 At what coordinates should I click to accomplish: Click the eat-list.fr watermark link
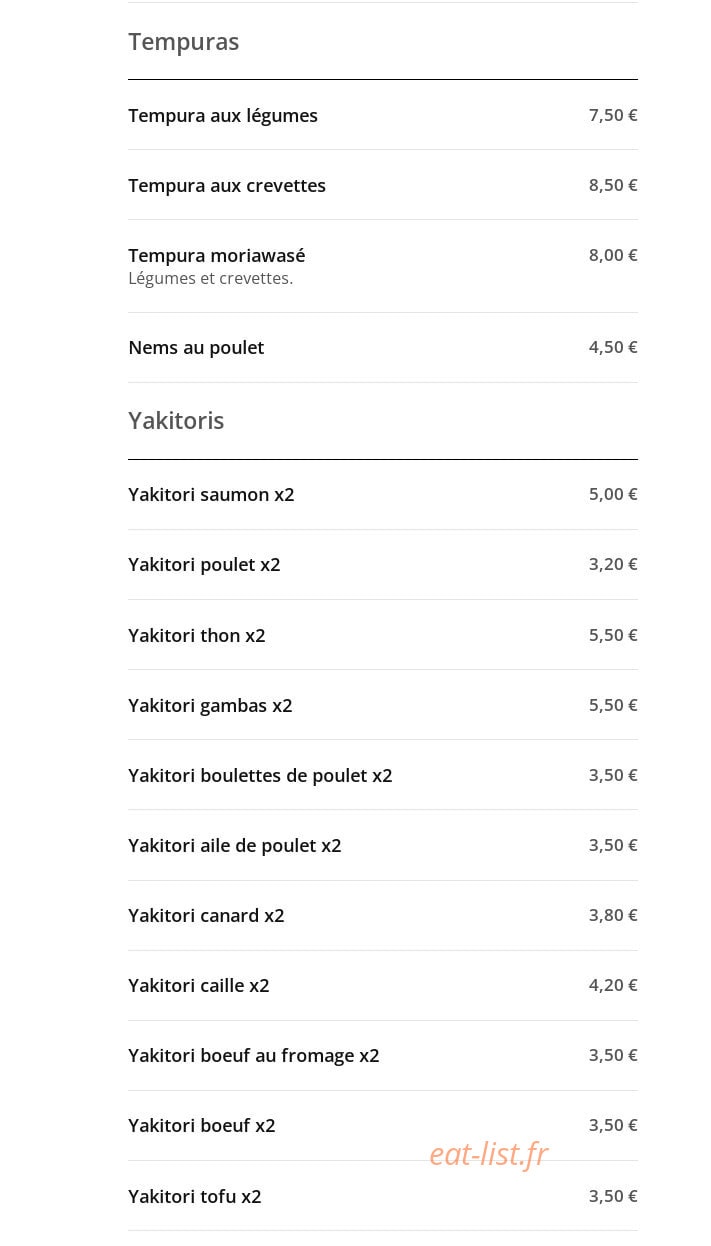(489, 1154)
